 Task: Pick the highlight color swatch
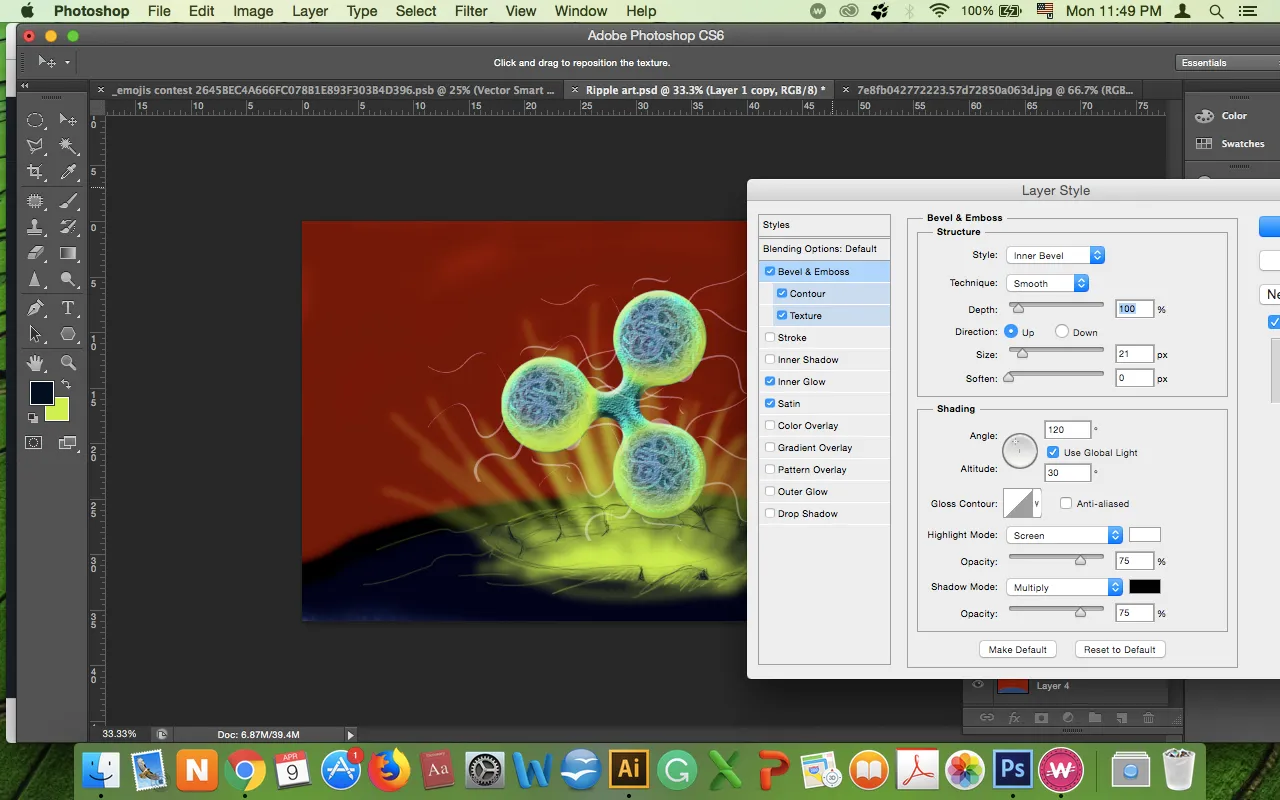(x=1145, y=535)
